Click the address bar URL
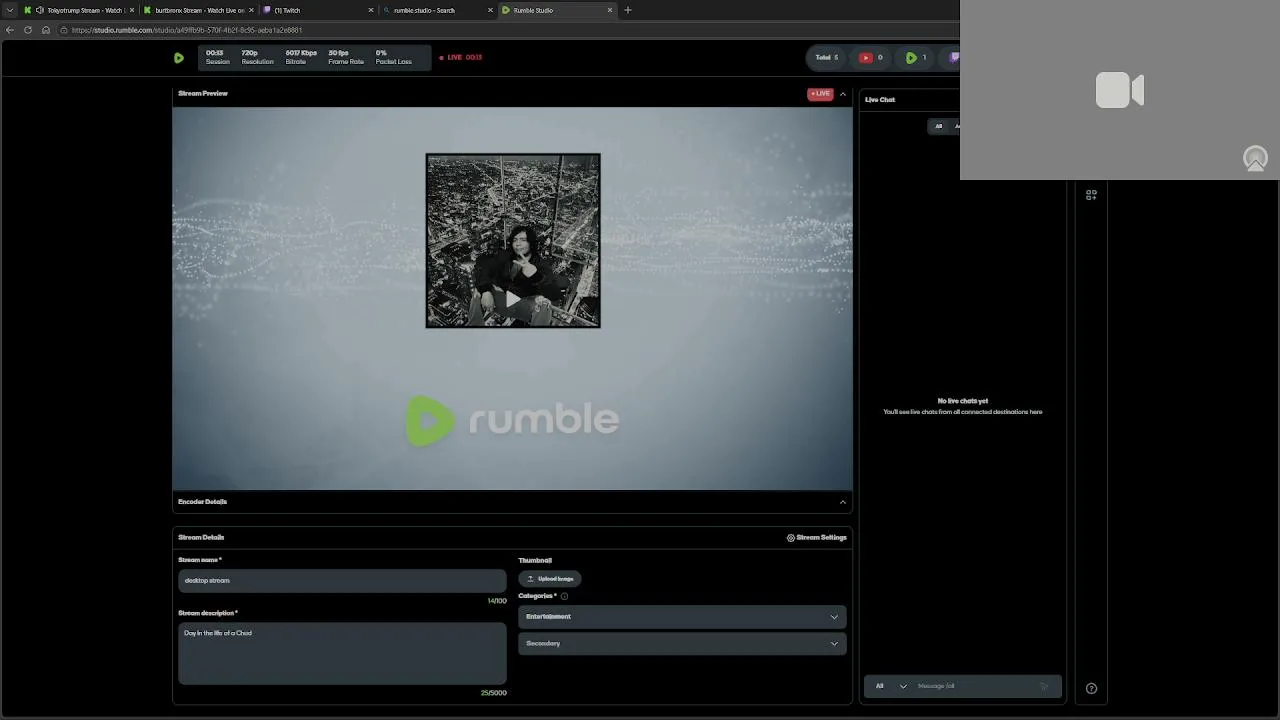 (187, 30)
